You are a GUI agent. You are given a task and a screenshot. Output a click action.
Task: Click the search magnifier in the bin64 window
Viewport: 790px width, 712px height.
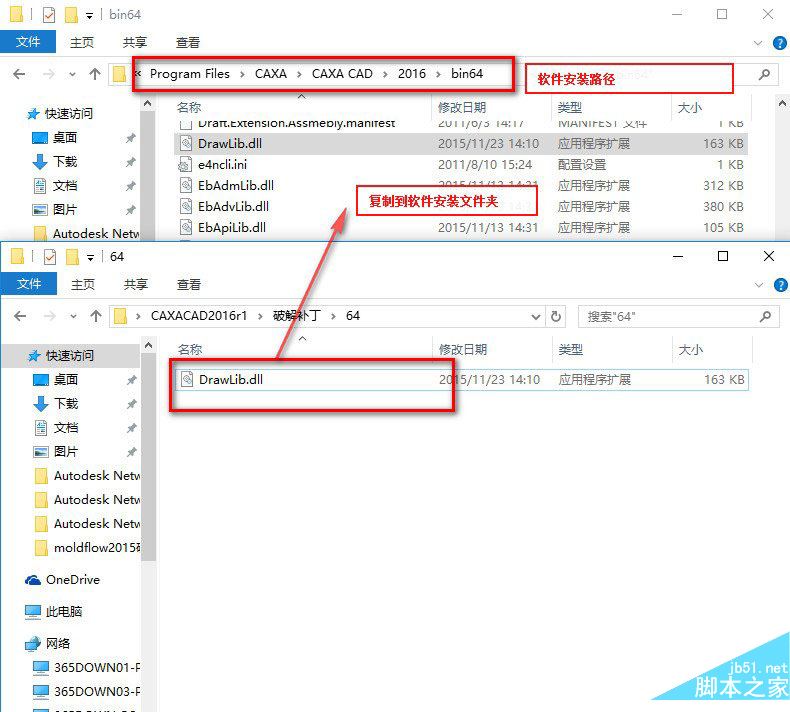pos(764,75)
